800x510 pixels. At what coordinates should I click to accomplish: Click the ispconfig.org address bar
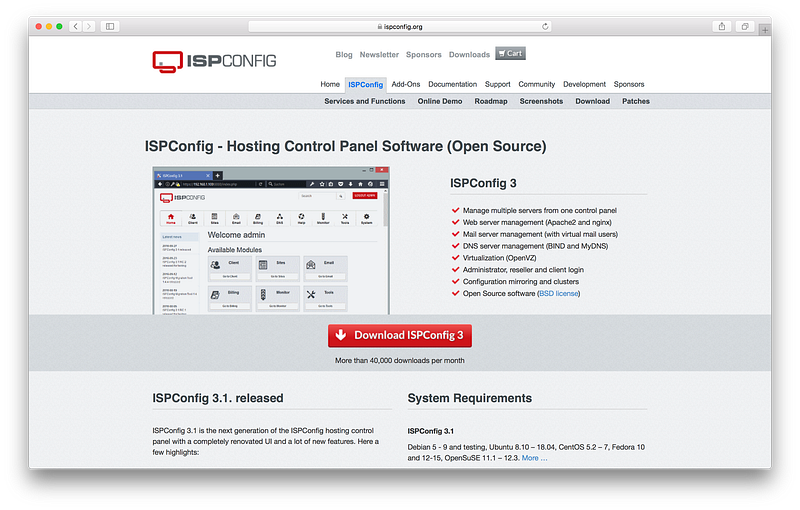pos(399,27)
